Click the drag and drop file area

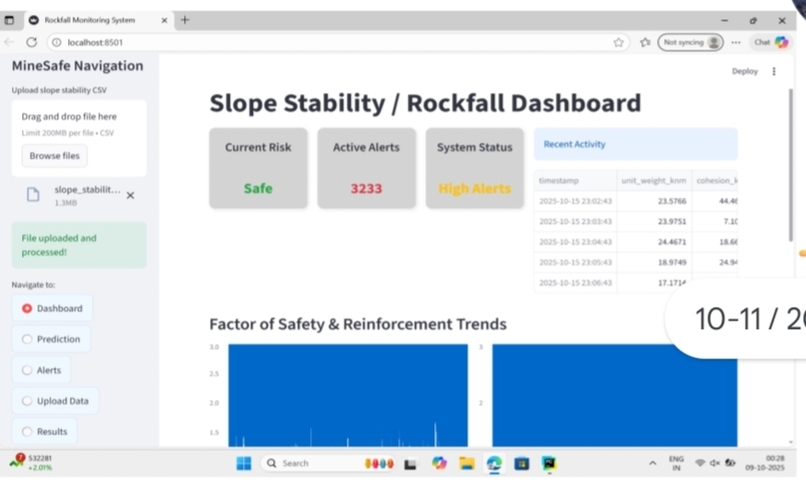point(79,138)
